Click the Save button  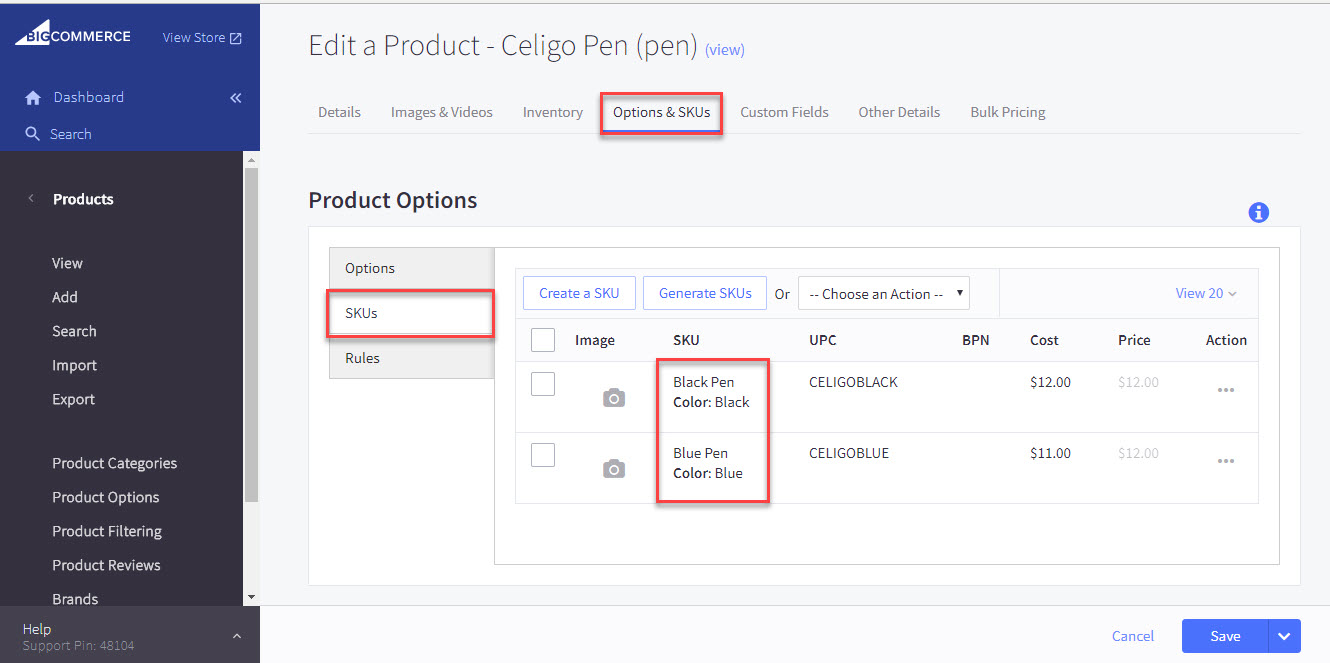click(1225, 636)
